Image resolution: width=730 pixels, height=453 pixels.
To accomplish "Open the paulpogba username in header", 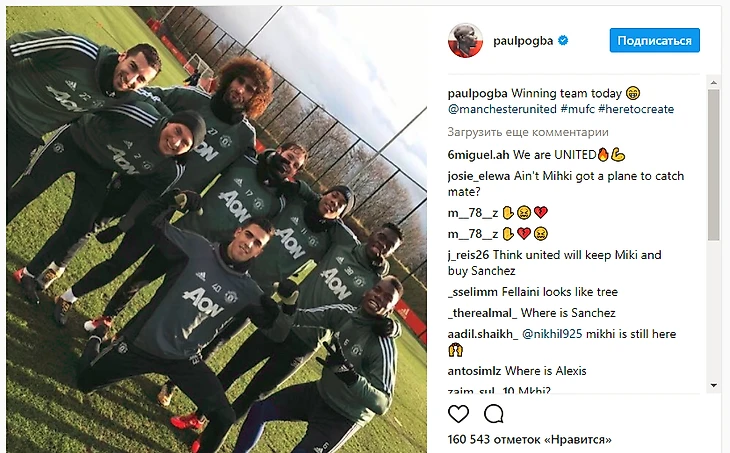I will coord(523,41).
